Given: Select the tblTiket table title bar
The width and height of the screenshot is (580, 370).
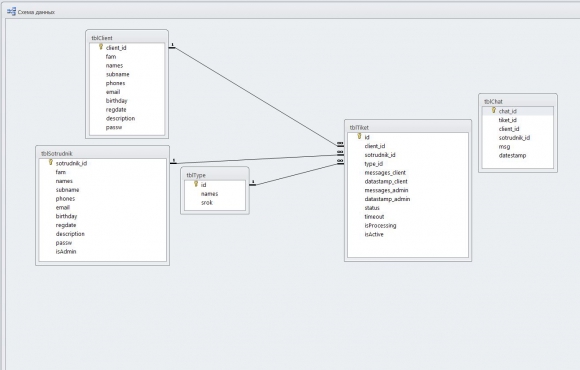Looking at the screenshot, I should [x=408, y=127].
